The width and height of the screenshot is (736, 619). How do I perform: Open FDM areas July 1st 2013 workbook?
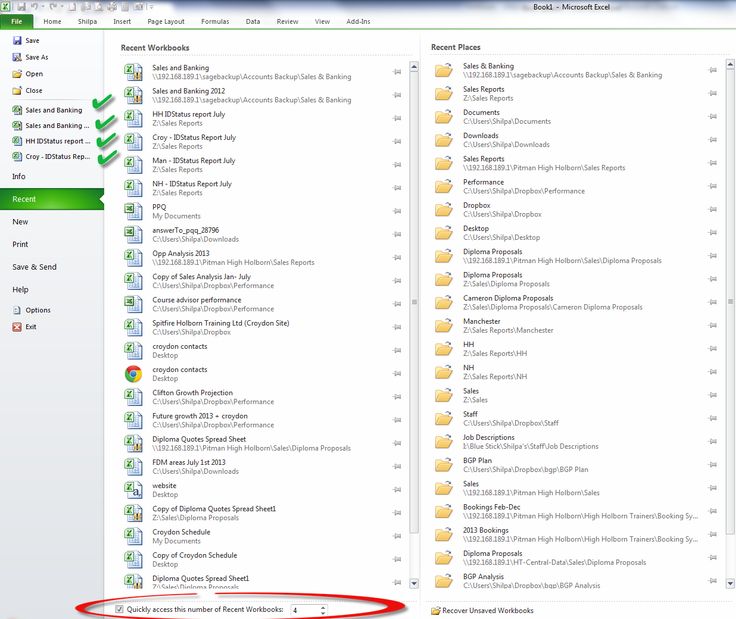tap(262, 467)
